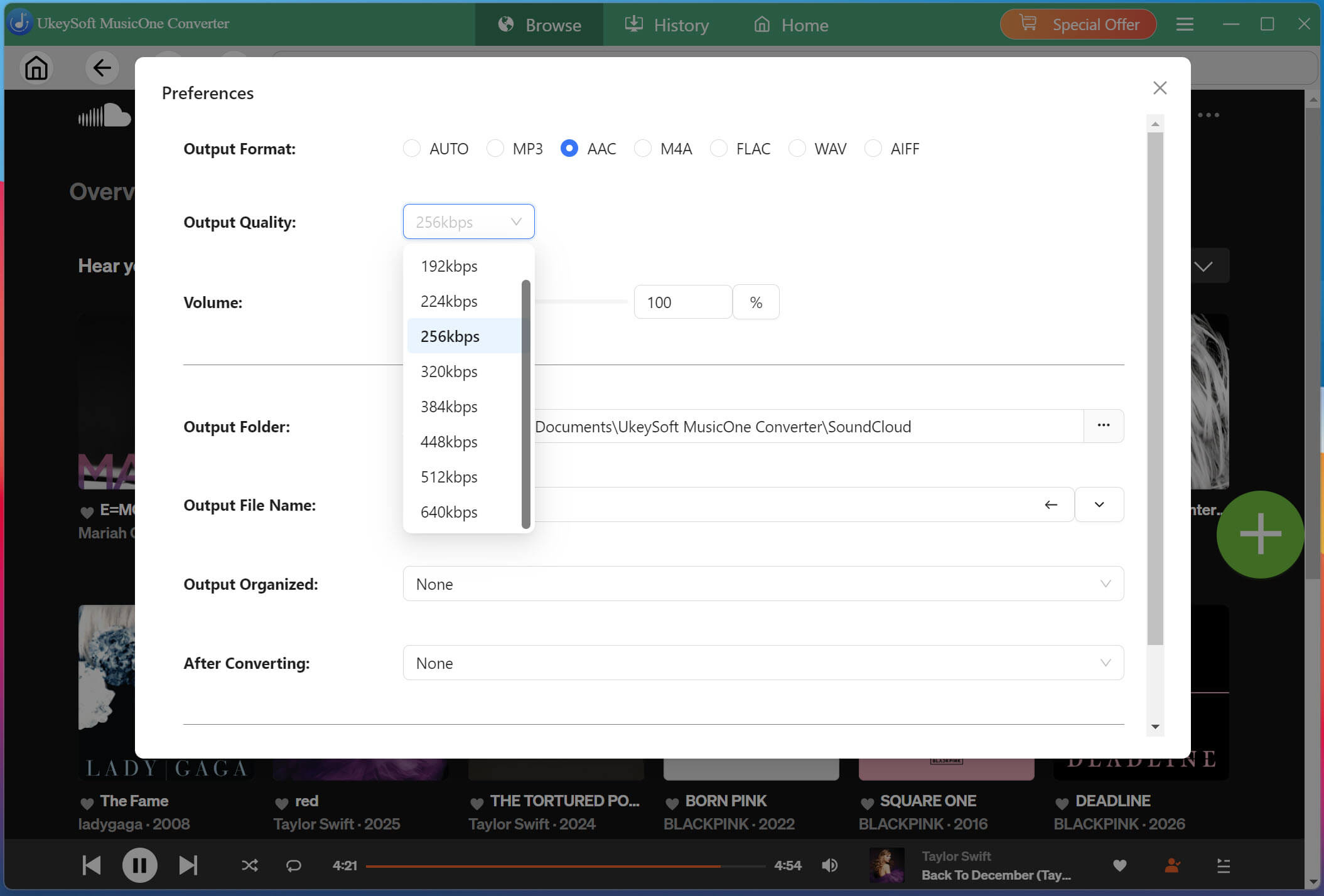1324x896 pixels.
Task: Open the Output Organized dropdown
Action: click(x=763, y=584)
